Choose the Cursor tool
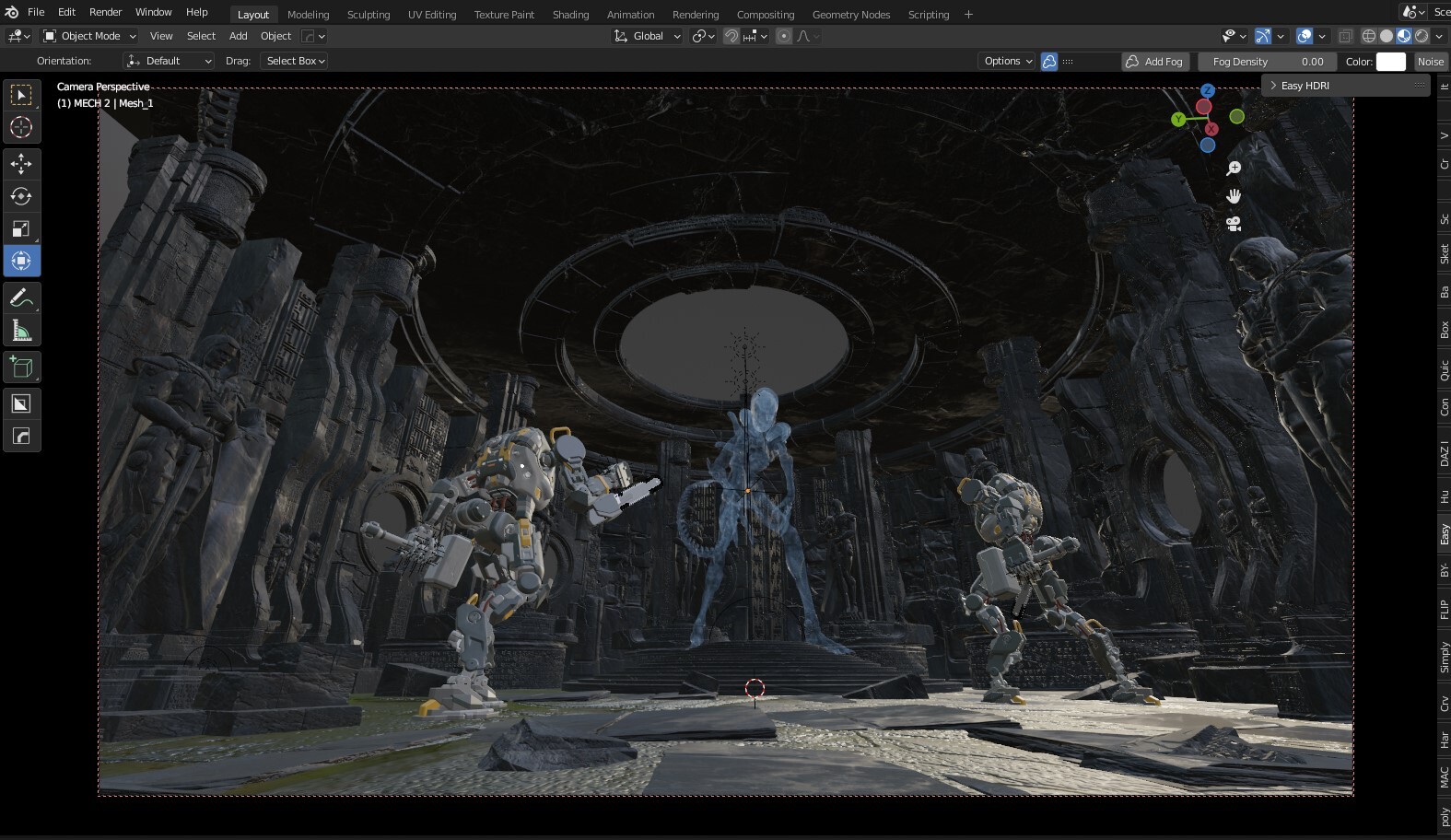Screen dimensions: 1451x840 pos(21,127)
